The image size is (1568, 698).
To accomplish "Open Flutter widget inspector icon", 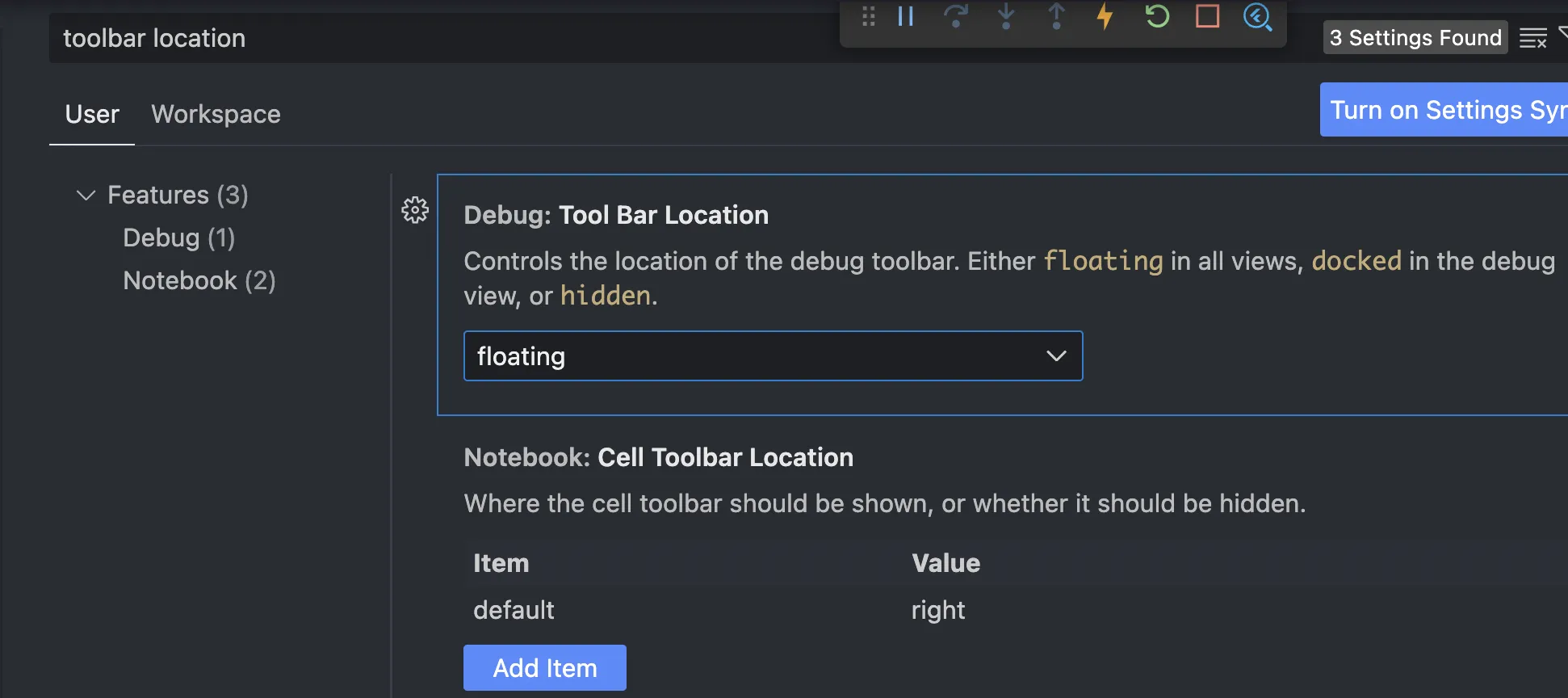I will pyautogui.click(x=1257, y=16).
